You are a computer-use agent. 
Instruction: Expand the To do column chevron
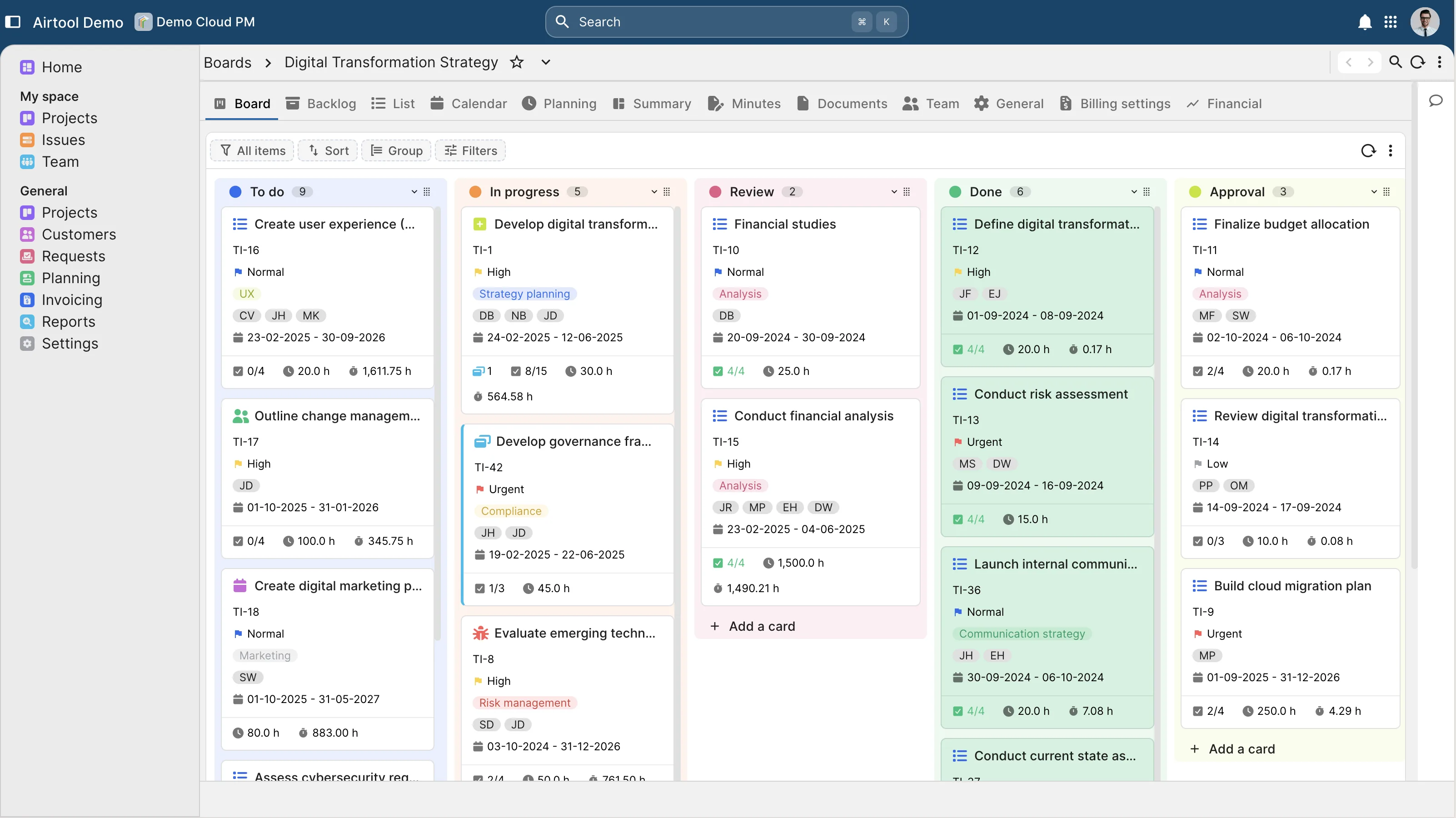click(x=414, y=192)
